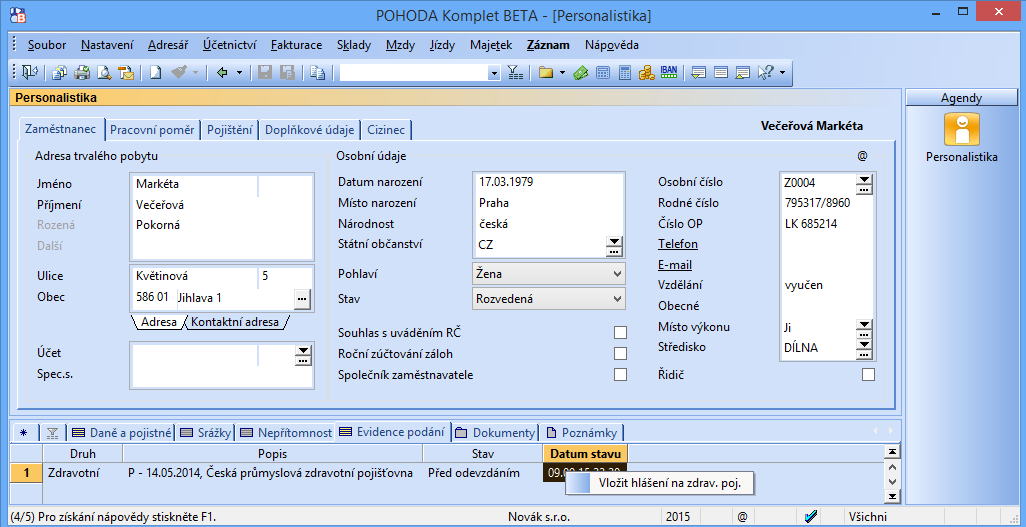Tick Souhlas s uváděním RČ checkbox
The height and width of the screenshot is (527, 1026).
(x=620, y=333)
